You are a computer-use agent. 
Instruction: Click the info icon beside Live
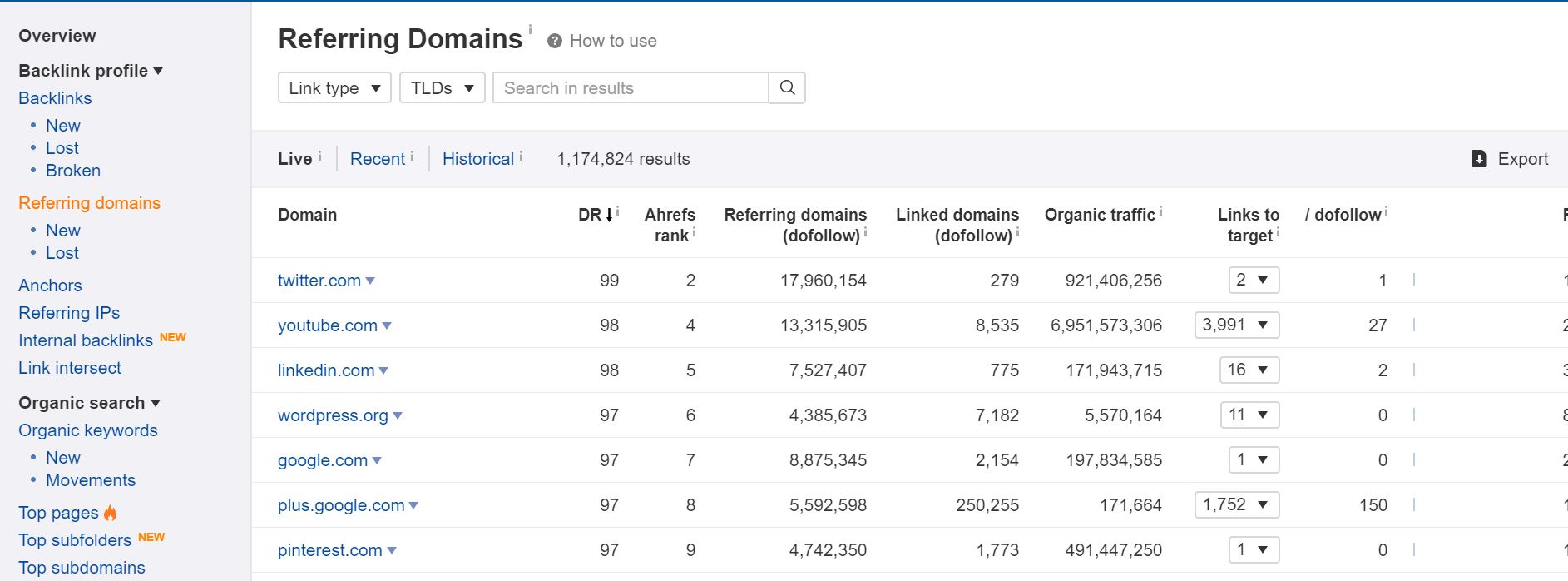point(320,156)
